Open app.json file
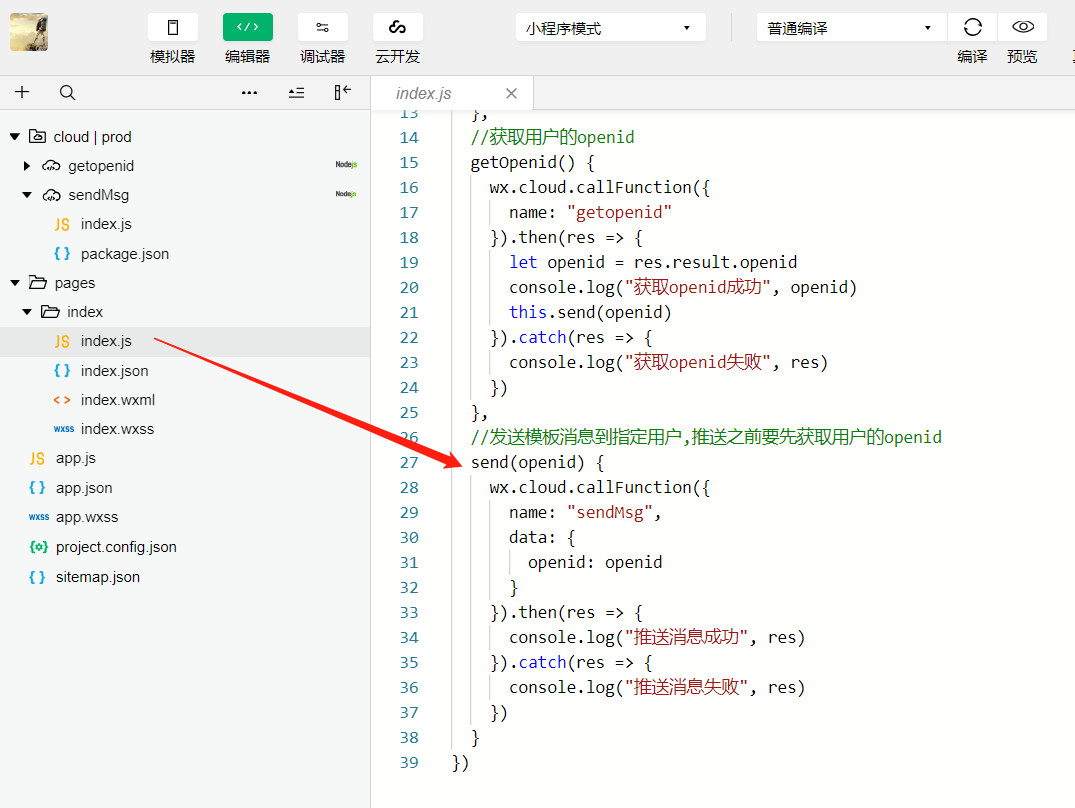The image size is (1075, 808). (84, 488)
